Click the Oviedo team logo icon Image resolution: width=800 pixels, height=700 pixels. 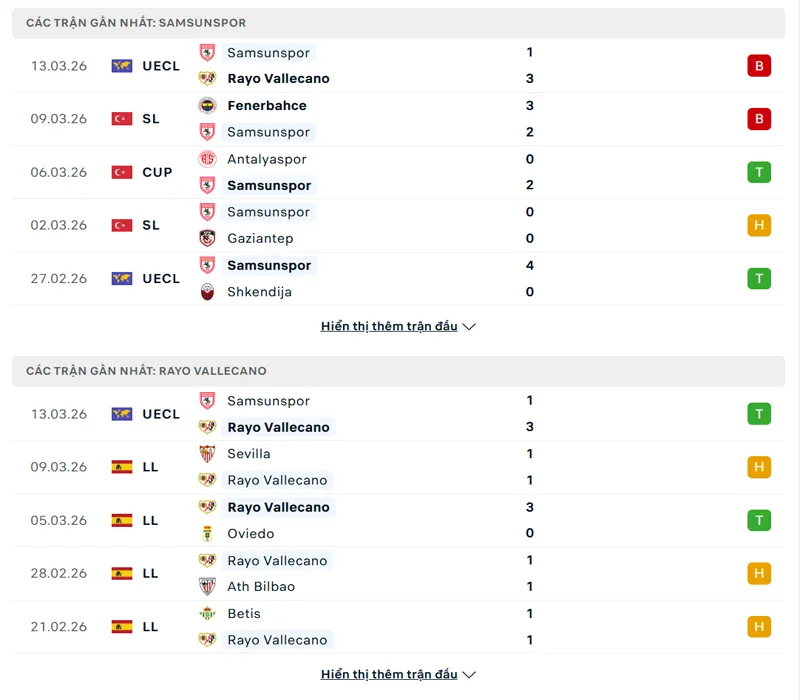coord(207,534)
